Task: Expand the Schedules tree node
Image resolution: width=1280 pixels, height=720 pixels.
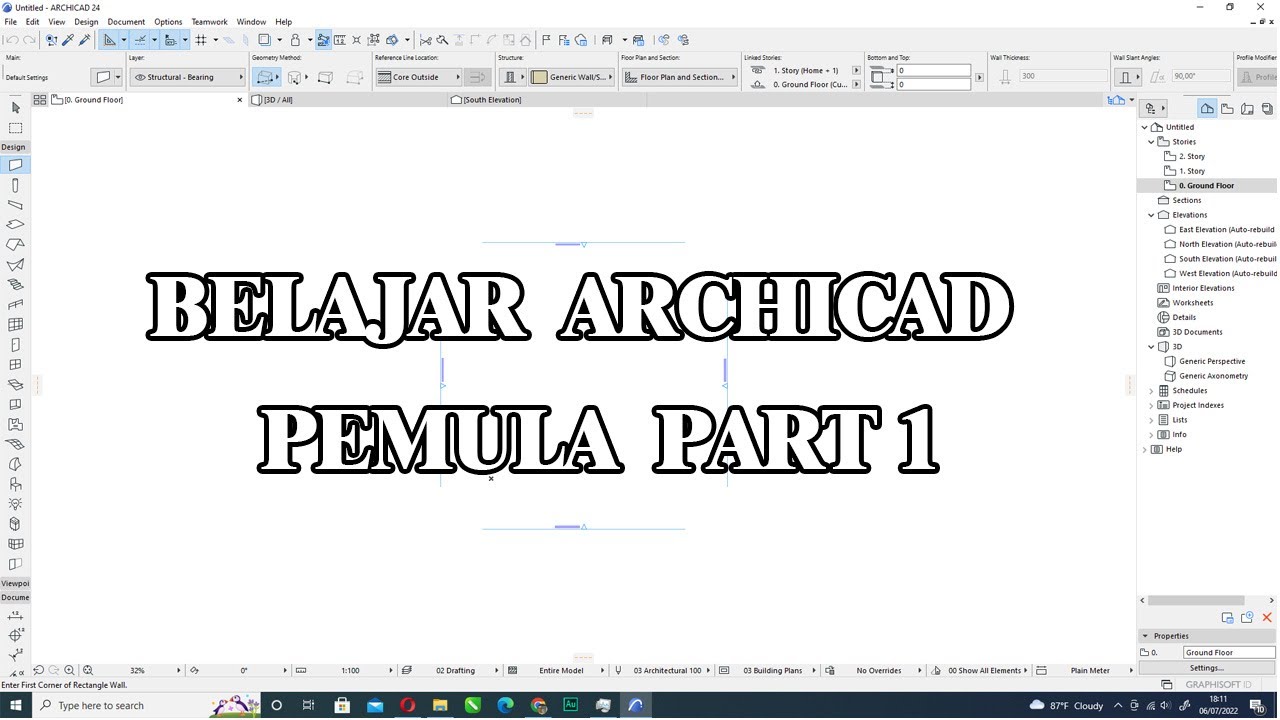Action: pos(1152,391)
